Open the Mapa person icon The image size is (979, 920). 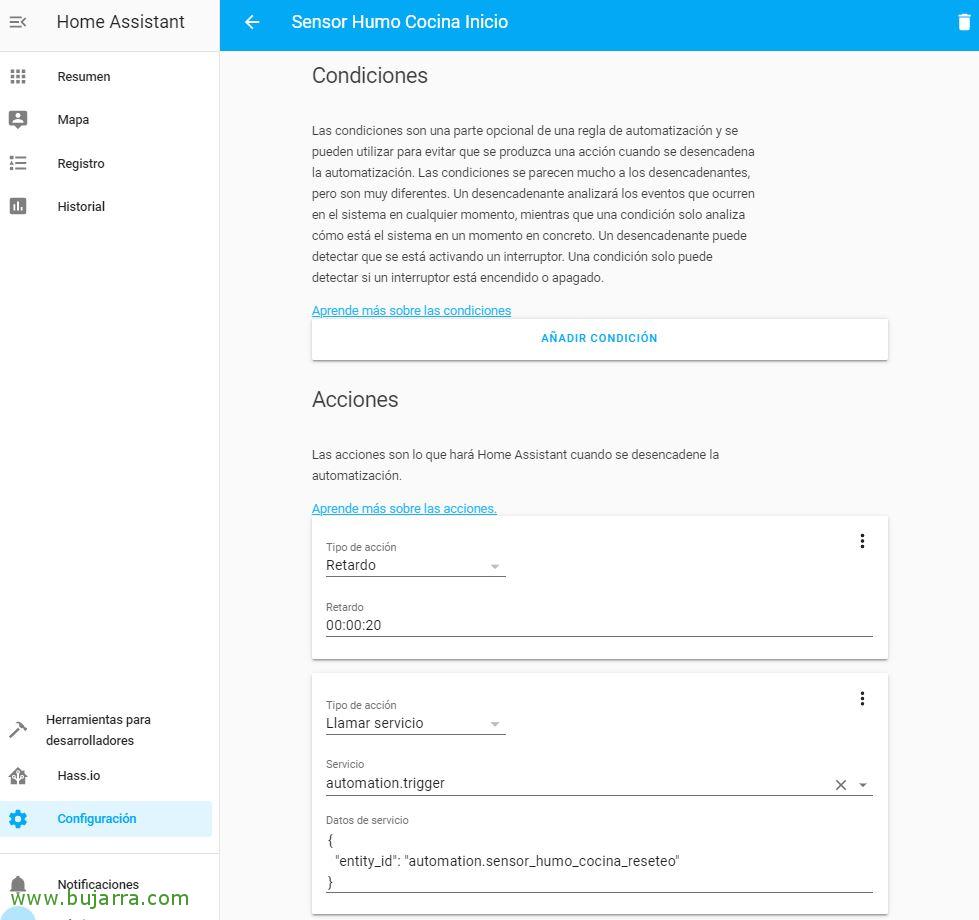(18, 120)
